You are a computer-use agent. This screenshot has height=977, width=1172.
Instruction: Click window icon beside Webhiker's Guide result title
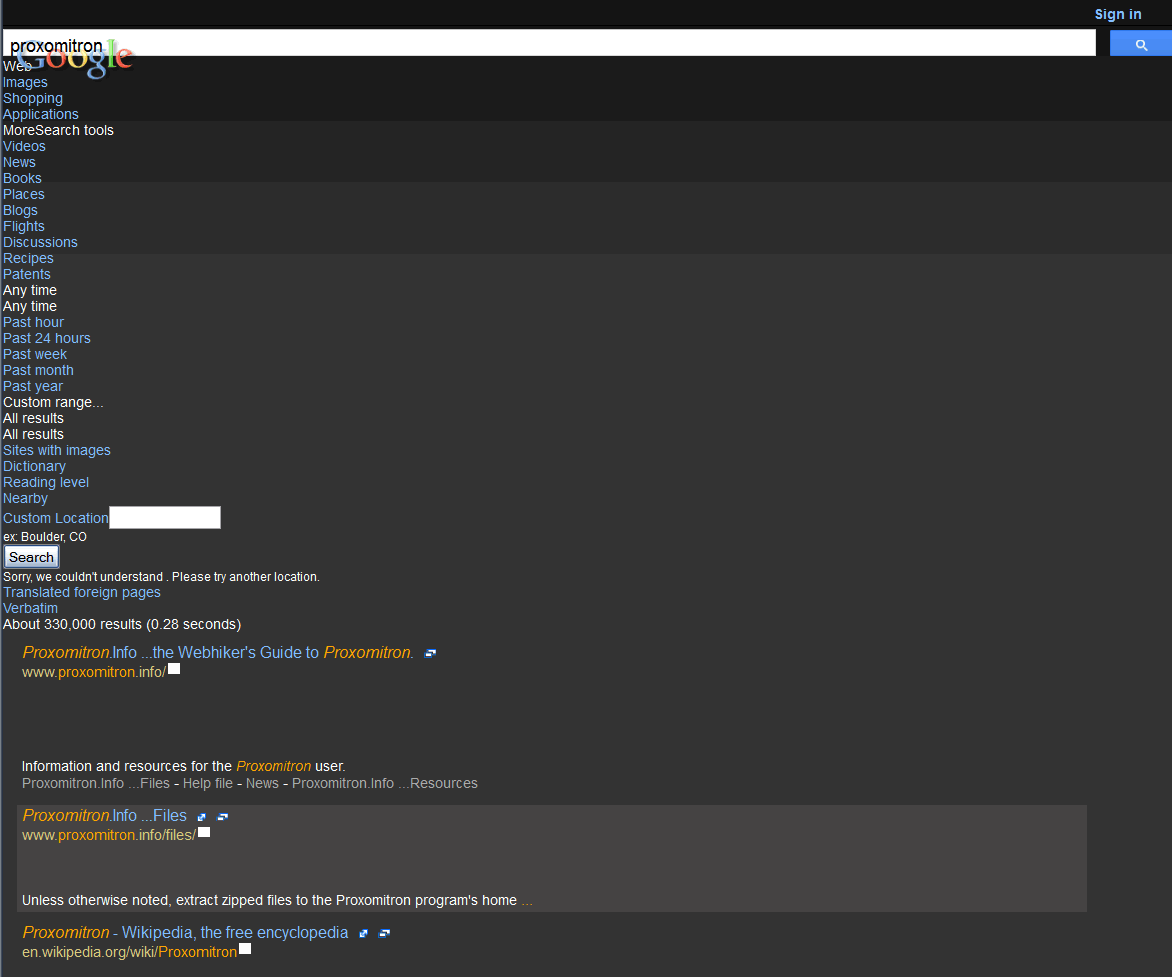click(x=430, y=653)
